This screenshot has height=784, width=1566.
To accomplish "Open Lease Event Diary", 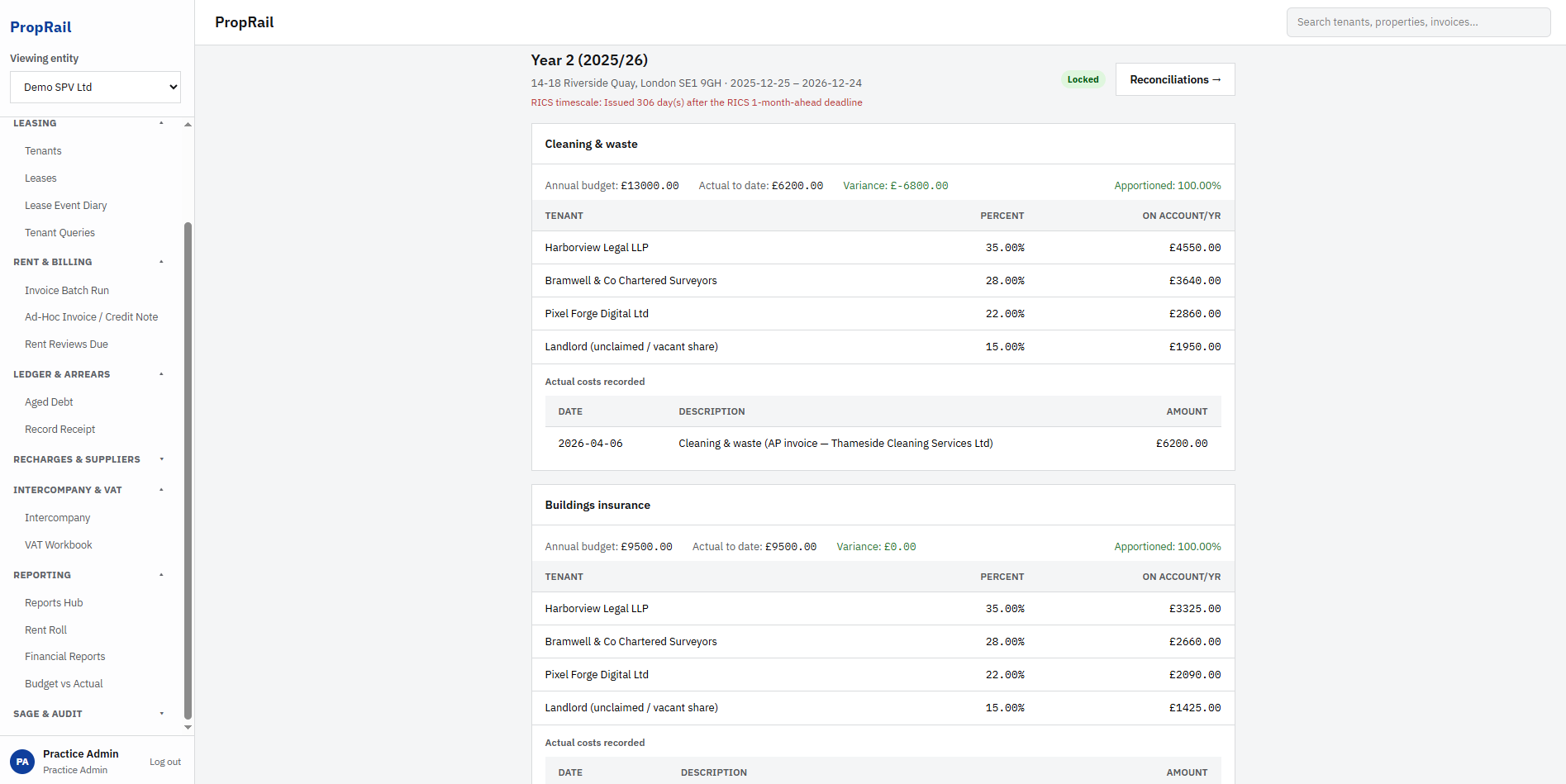I will click(66, 206).
